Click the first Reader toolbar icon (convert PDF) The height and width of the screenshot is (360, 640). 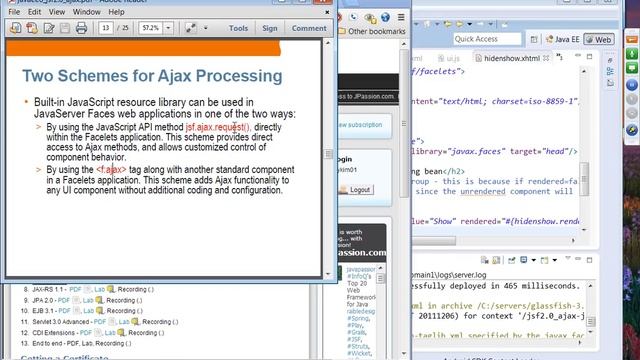coord(16,28)
